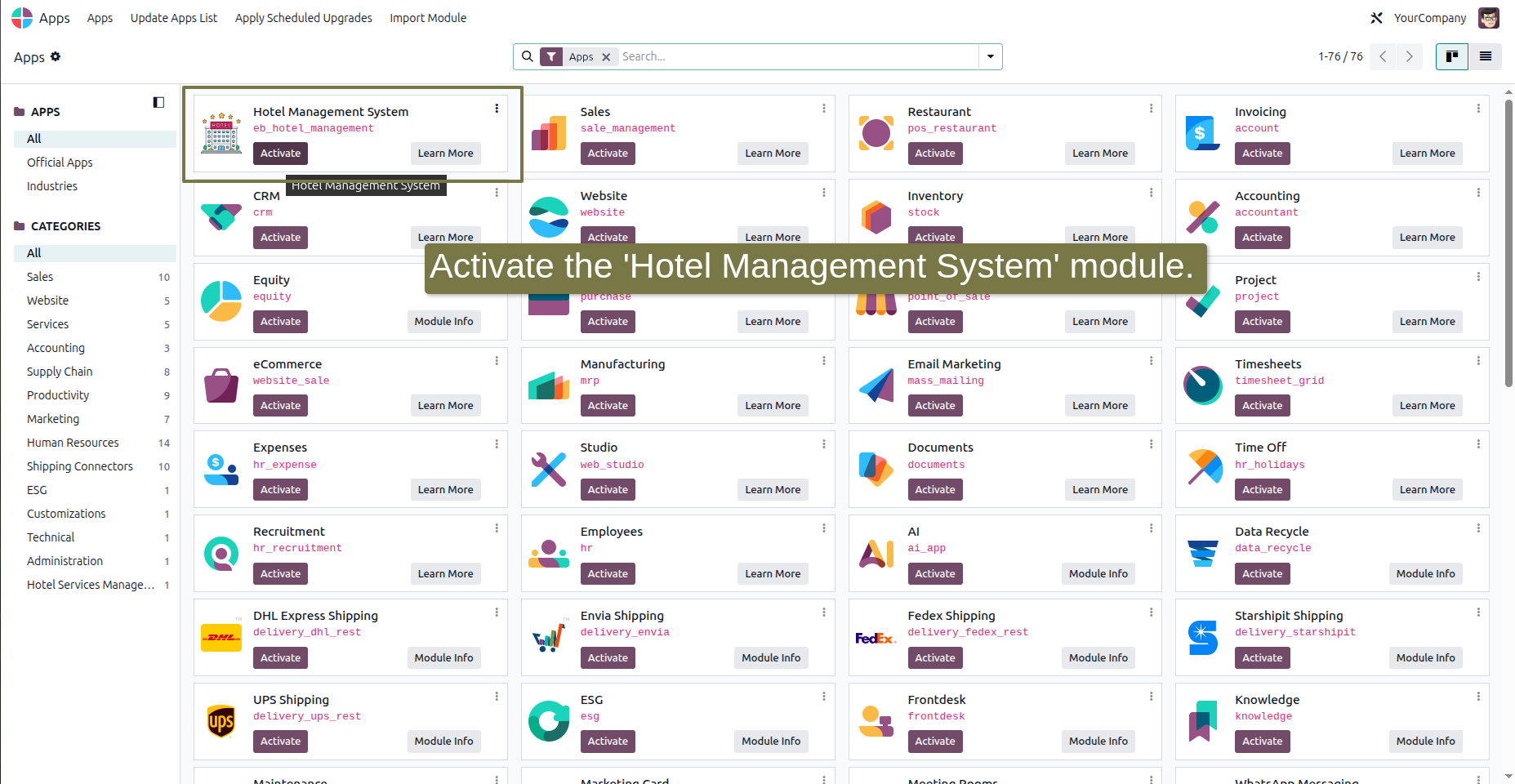Open the user avatar menu
The width and height of the screenshot is (1515, 784).
point(1489,18)
